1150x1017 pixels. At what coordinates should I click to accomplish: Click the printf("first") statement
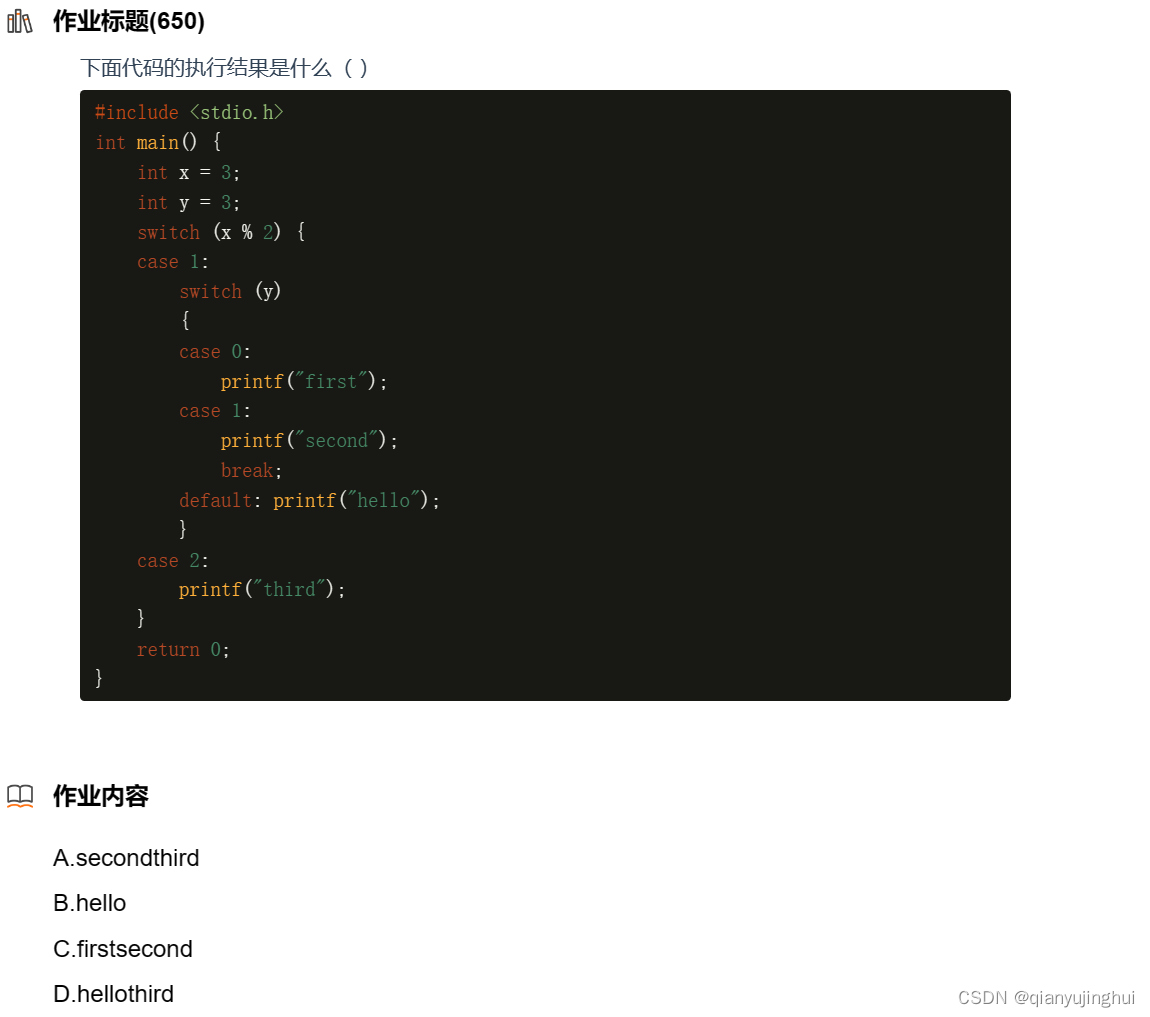[x=304, y=381]
